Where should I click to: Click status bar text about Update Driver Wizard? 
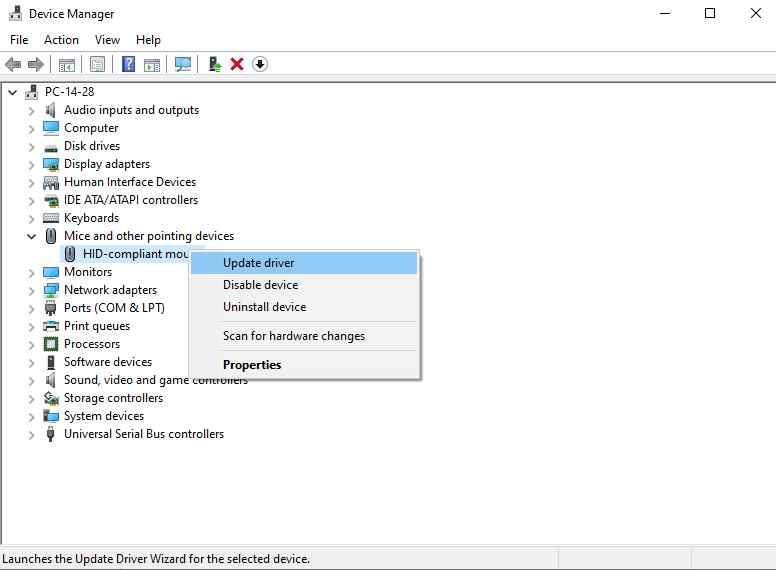(156, 559)
